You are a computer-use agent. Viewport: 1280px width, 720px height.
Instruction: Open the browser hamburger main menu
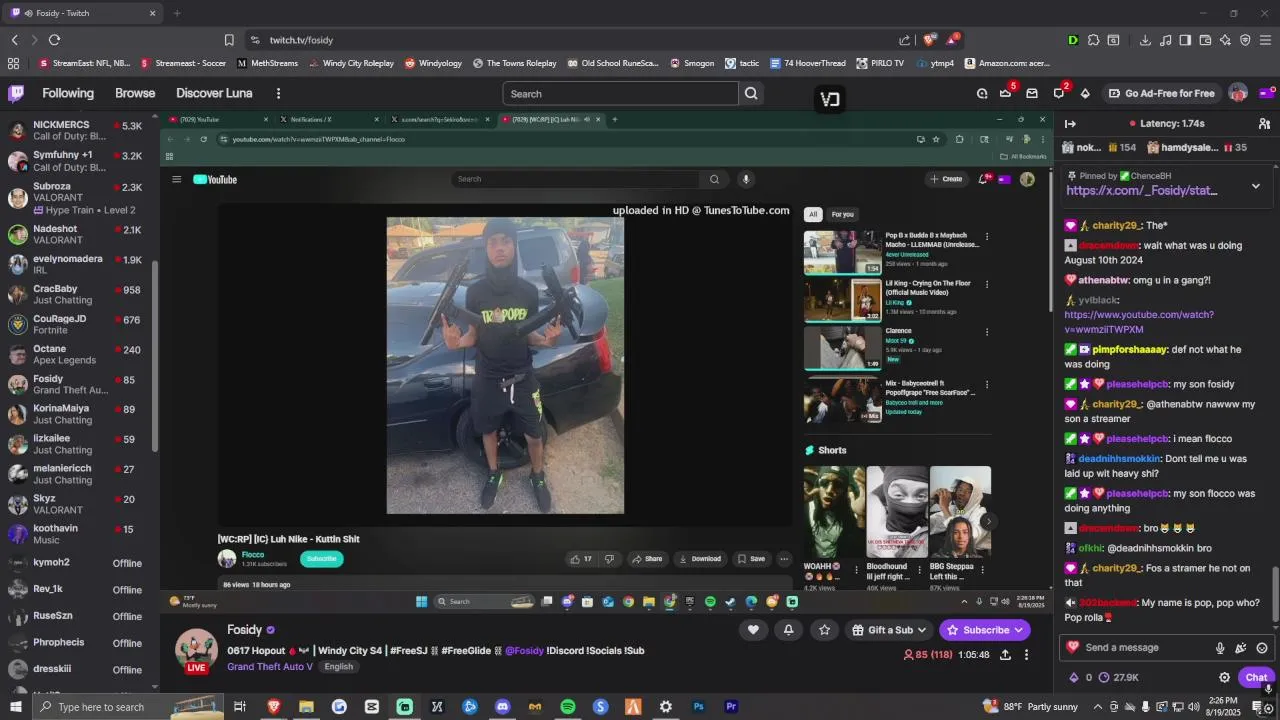click(1266, 40)
